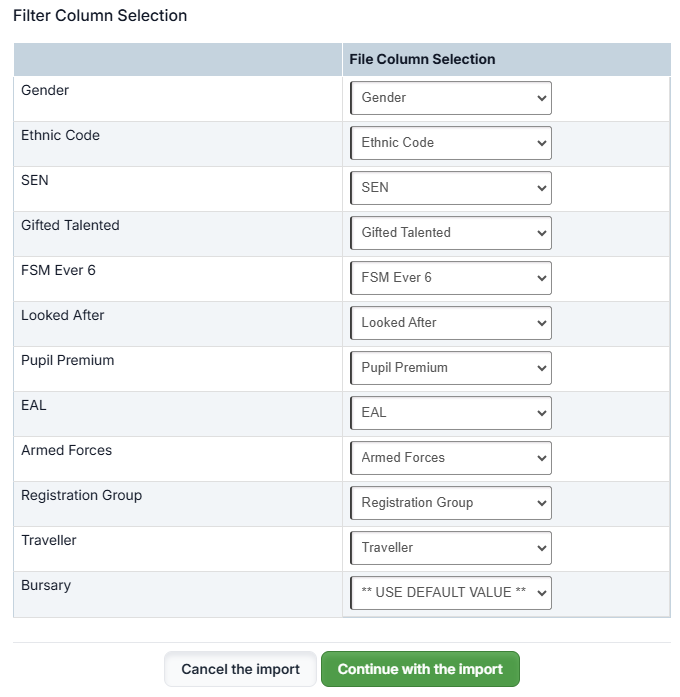Click the File Column Selection header

click(x=422, y=59)
